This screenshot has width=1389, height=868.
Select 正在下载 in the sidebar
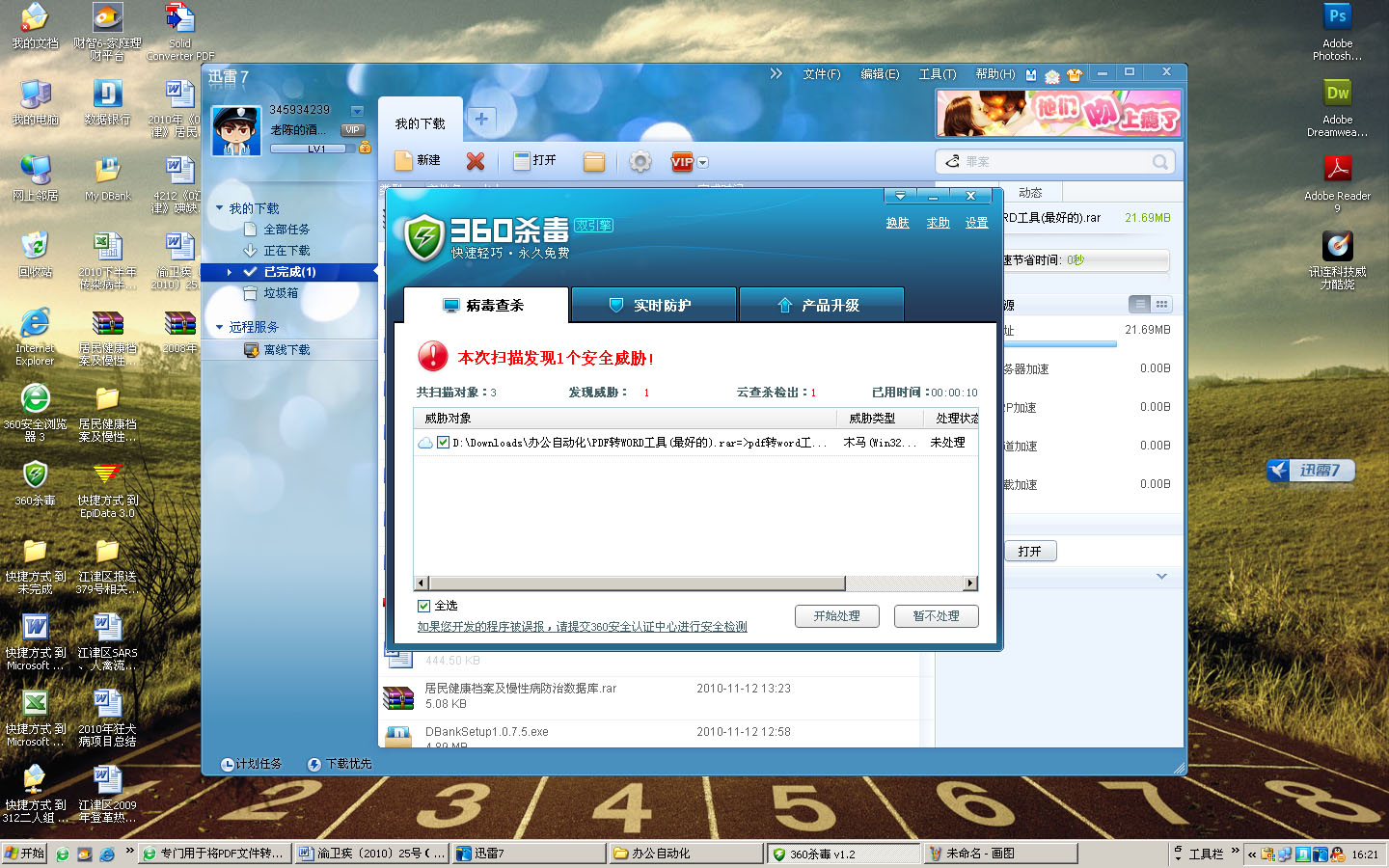[x=286, y=251]
